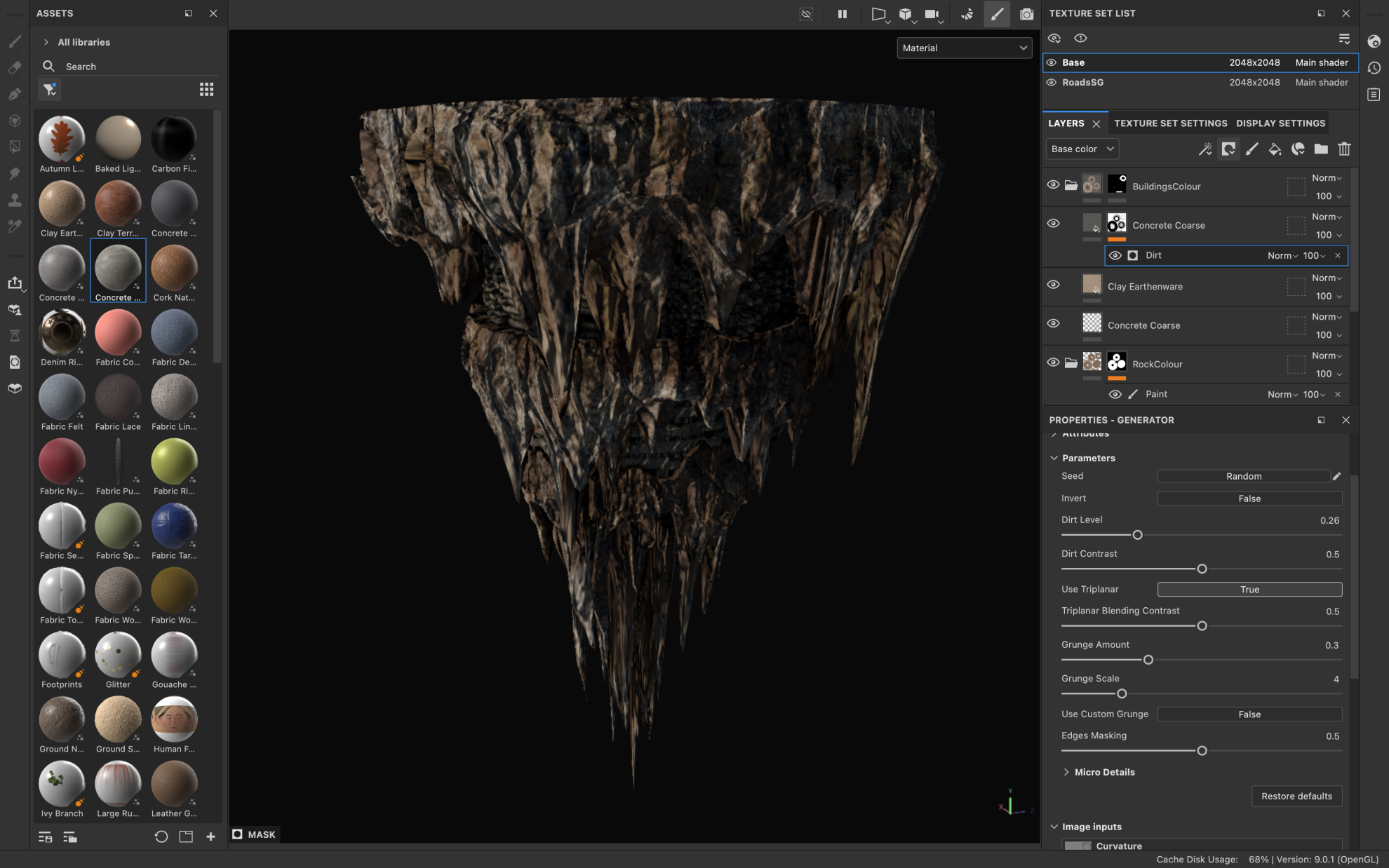
Task: Select the Fabric Felt material thumbnail
Action: (x=62, y=397)
